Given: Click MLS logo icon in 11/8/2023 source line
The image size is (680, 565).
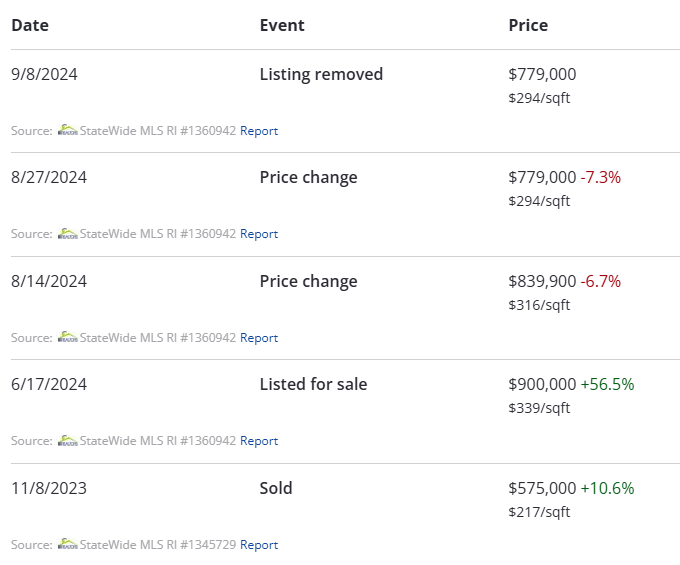Looking at the screenshot, I should (x=68, y=544).
